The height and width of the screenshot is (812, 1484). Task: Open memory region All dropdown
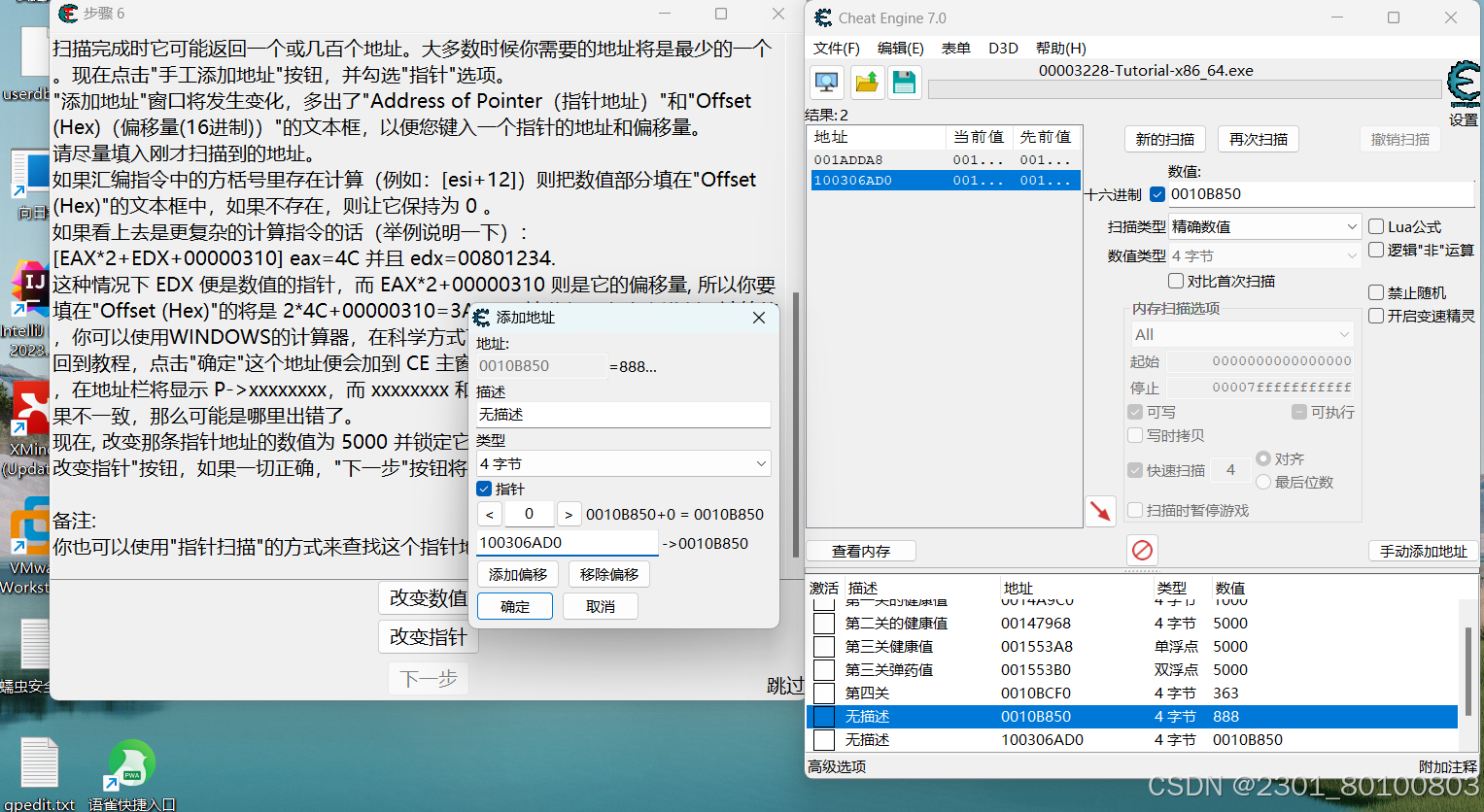click(x=1242, y=334)
